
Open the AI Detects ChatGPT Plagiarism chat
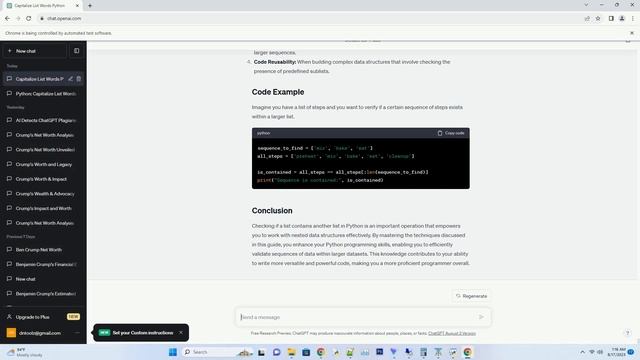[x=43, y=120]
